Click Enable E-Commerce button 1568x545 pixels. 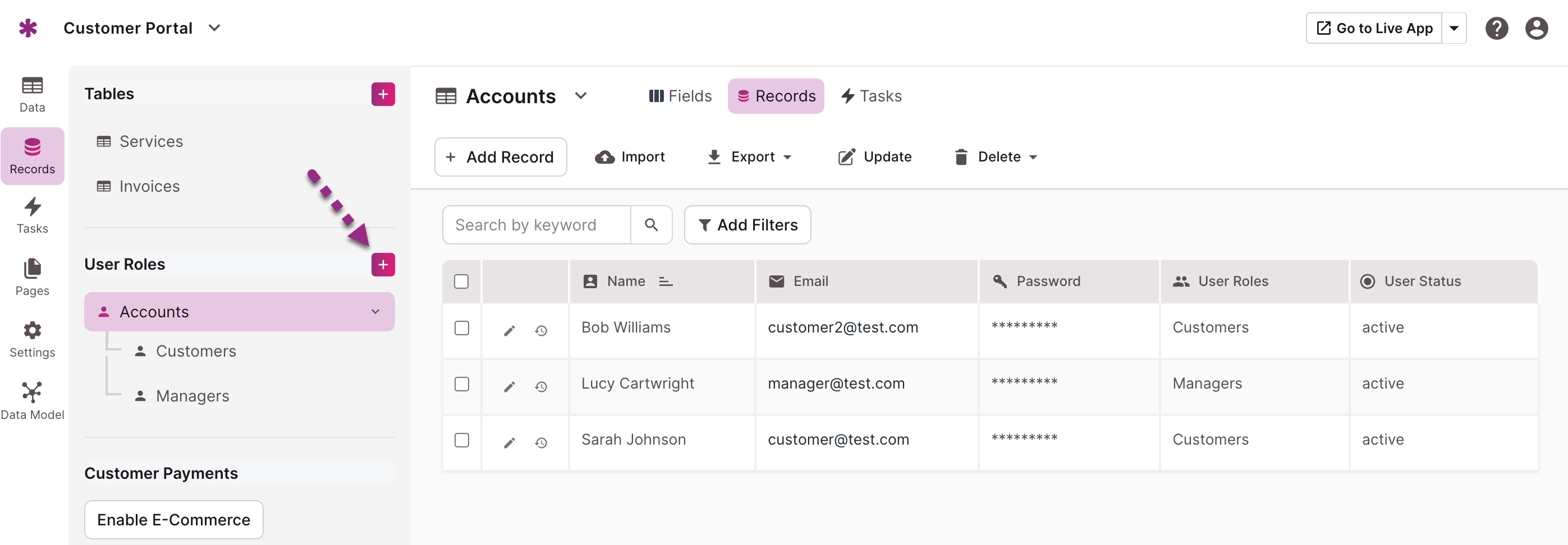[x=173, y=519]
